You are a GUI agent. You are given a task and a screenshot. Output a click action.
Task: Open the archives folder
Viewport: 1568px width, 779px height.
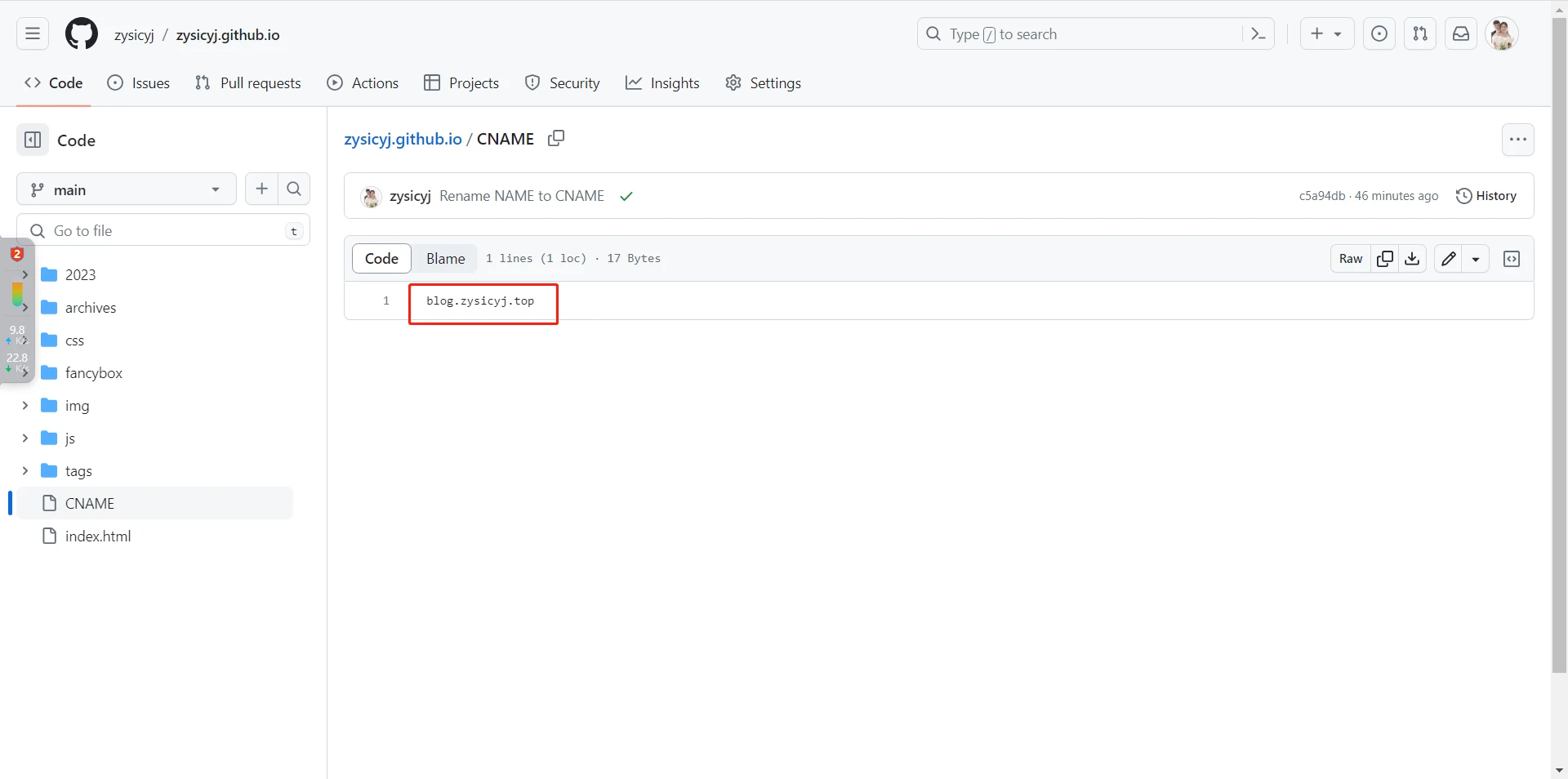[x=91, y=308]
